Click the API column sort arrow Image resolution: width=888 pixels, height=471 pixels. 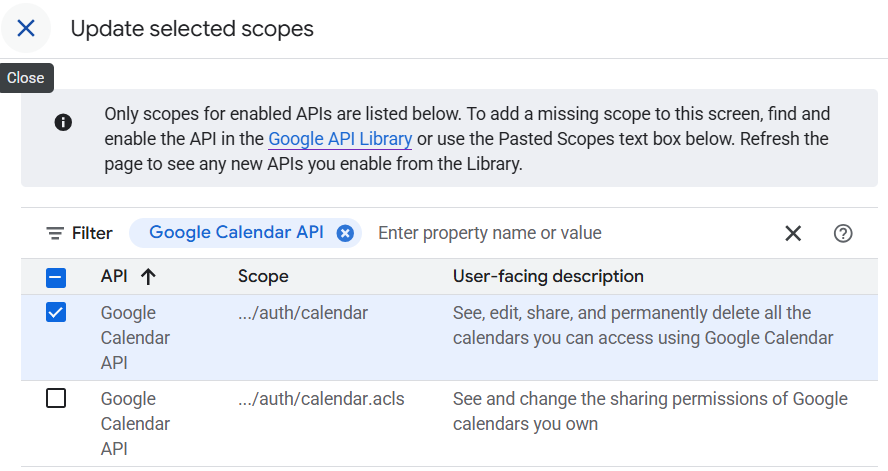(148, 277)
